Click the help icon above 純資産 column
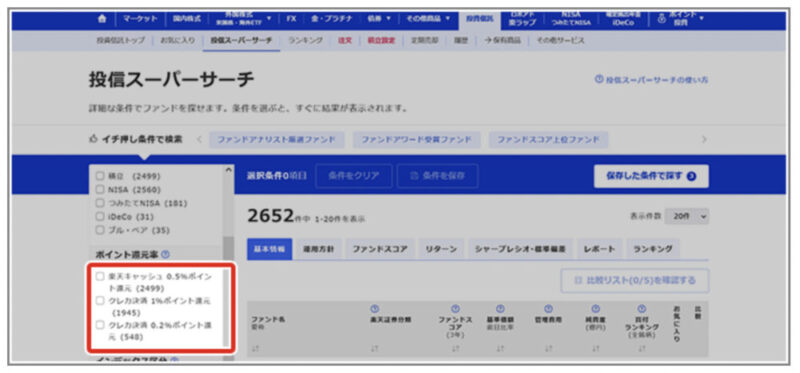Viewport: 800px width, 373px height. pyautogui.click(x=594, y=309)
